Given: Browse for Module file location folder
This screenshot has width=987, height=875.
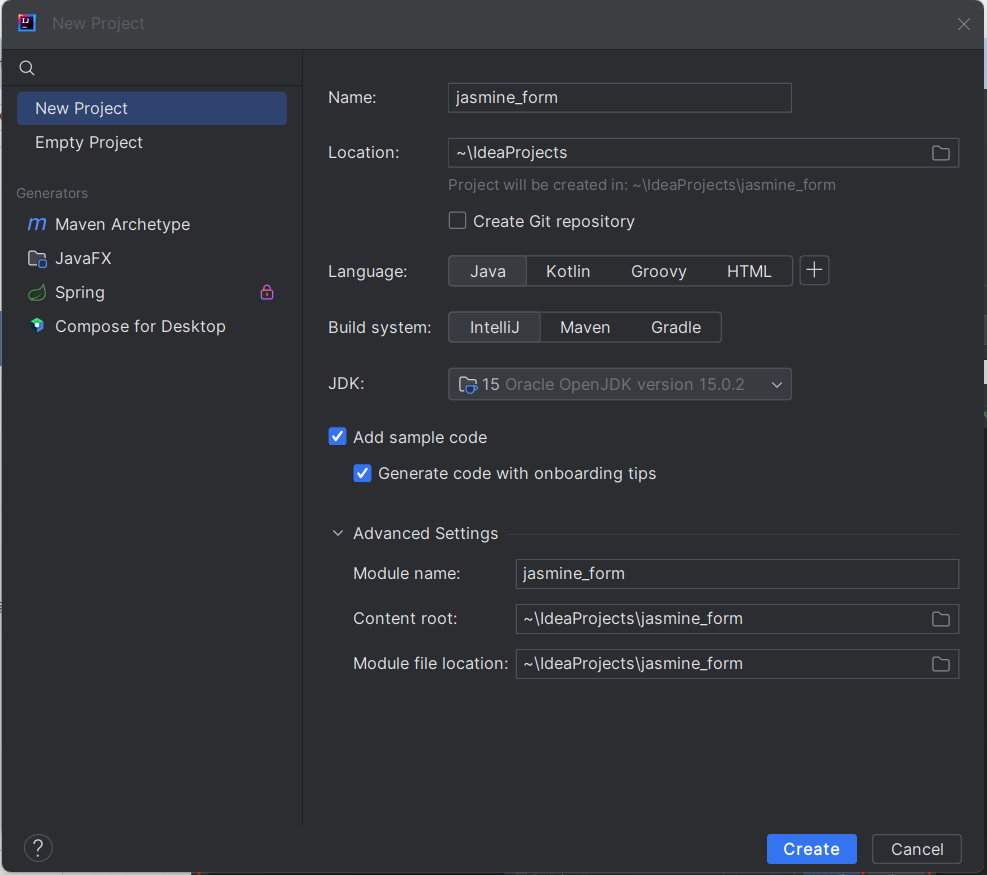Looking at the screenshot, I should (x=940, y=663).
